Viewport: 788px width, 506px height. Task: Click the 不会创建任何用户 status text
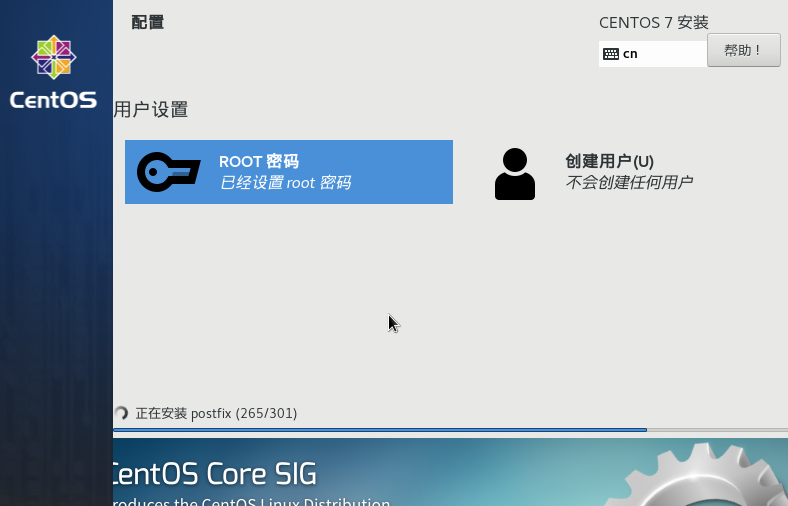[629, 182]
